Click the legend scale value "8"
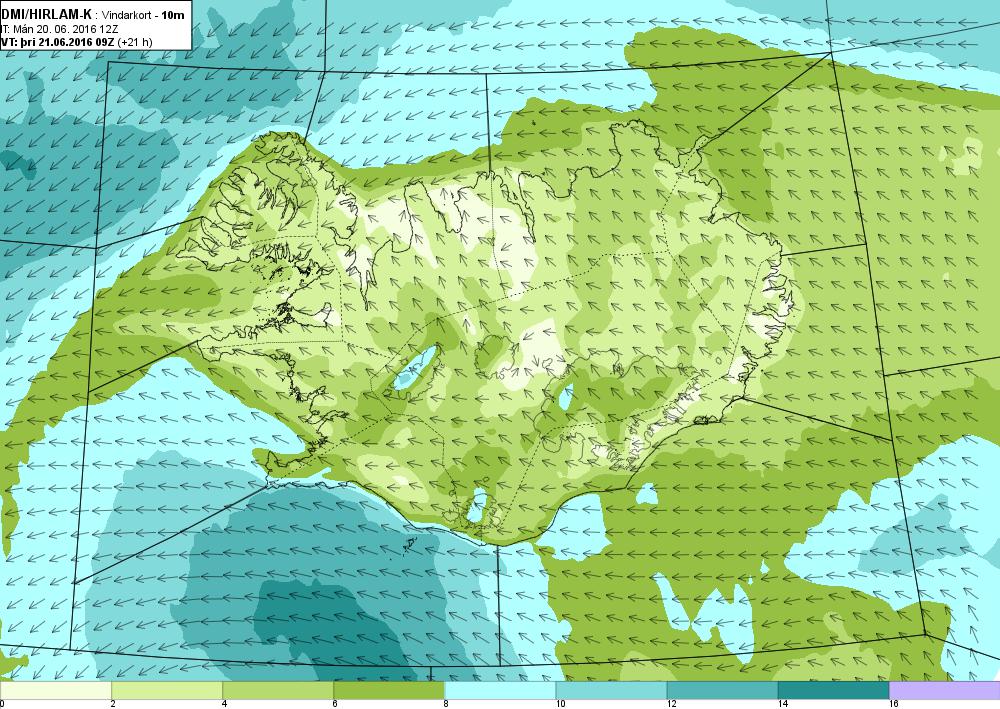The height and width of the screenshot is (709, 1000). pos(446,704)
